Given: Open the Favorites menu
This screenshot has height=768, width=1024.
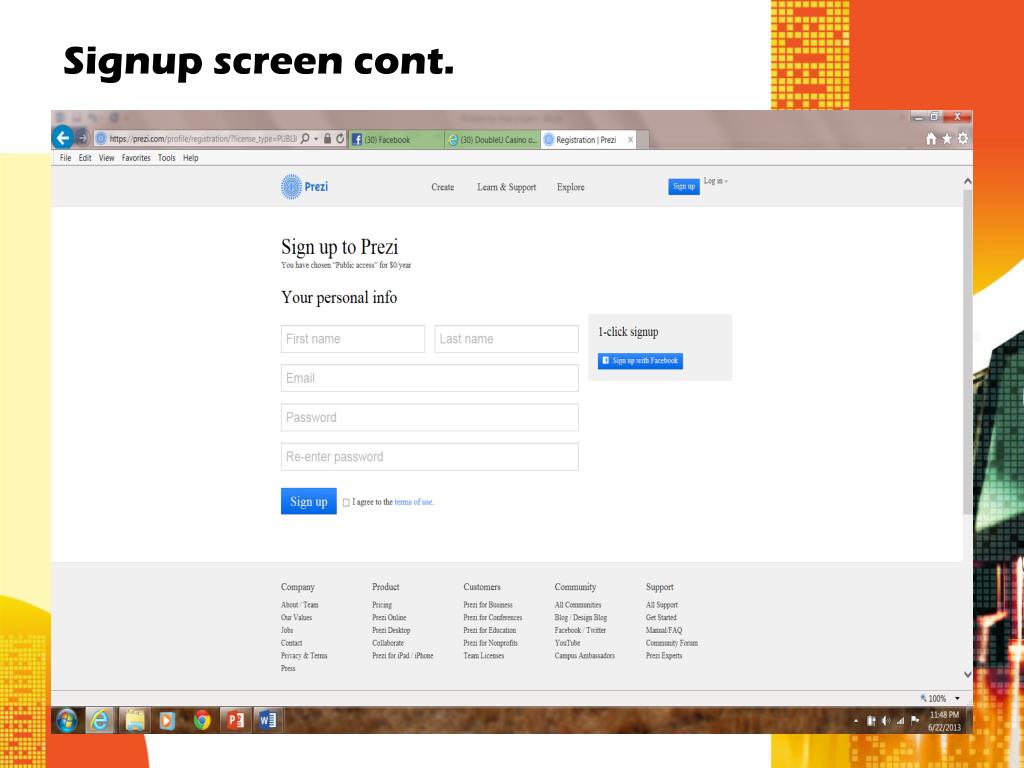Looking at the screenshot, I should [x=136, y=158].
